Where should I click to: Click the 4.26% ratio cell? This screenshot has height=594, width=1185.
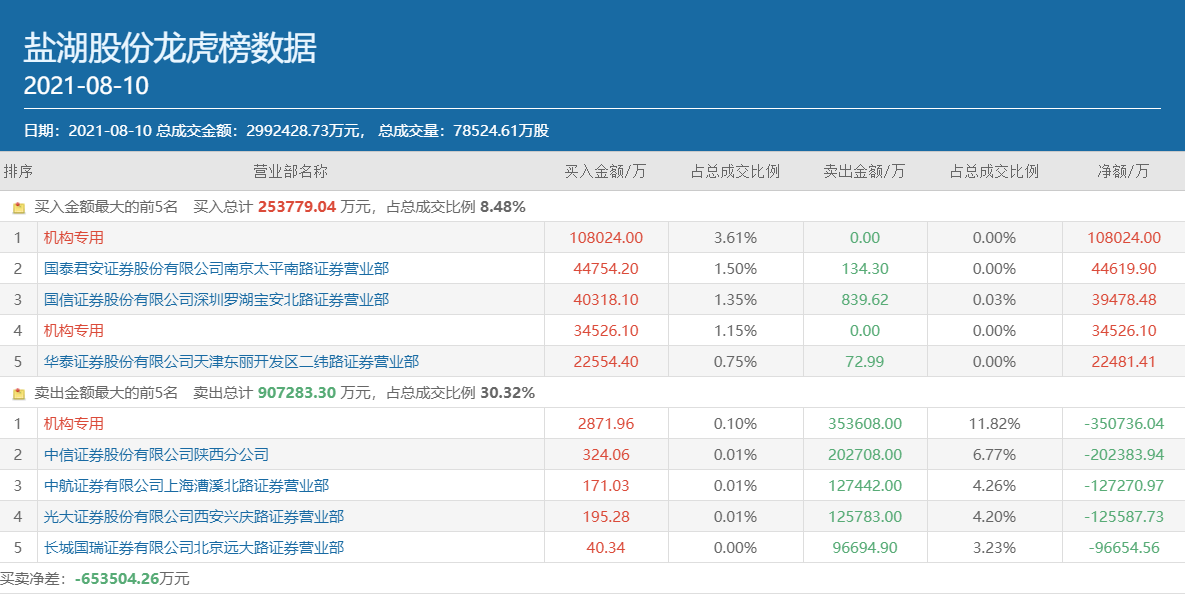pyautogui.click(x=995, y=485)
